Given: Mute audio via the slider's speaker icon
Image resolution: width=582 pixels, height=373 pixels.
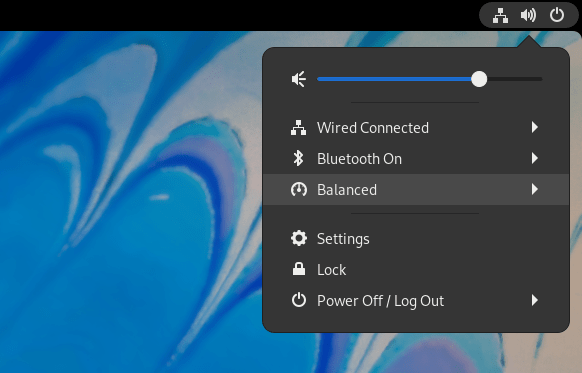Looking at the screenshot, I should 299,79.
